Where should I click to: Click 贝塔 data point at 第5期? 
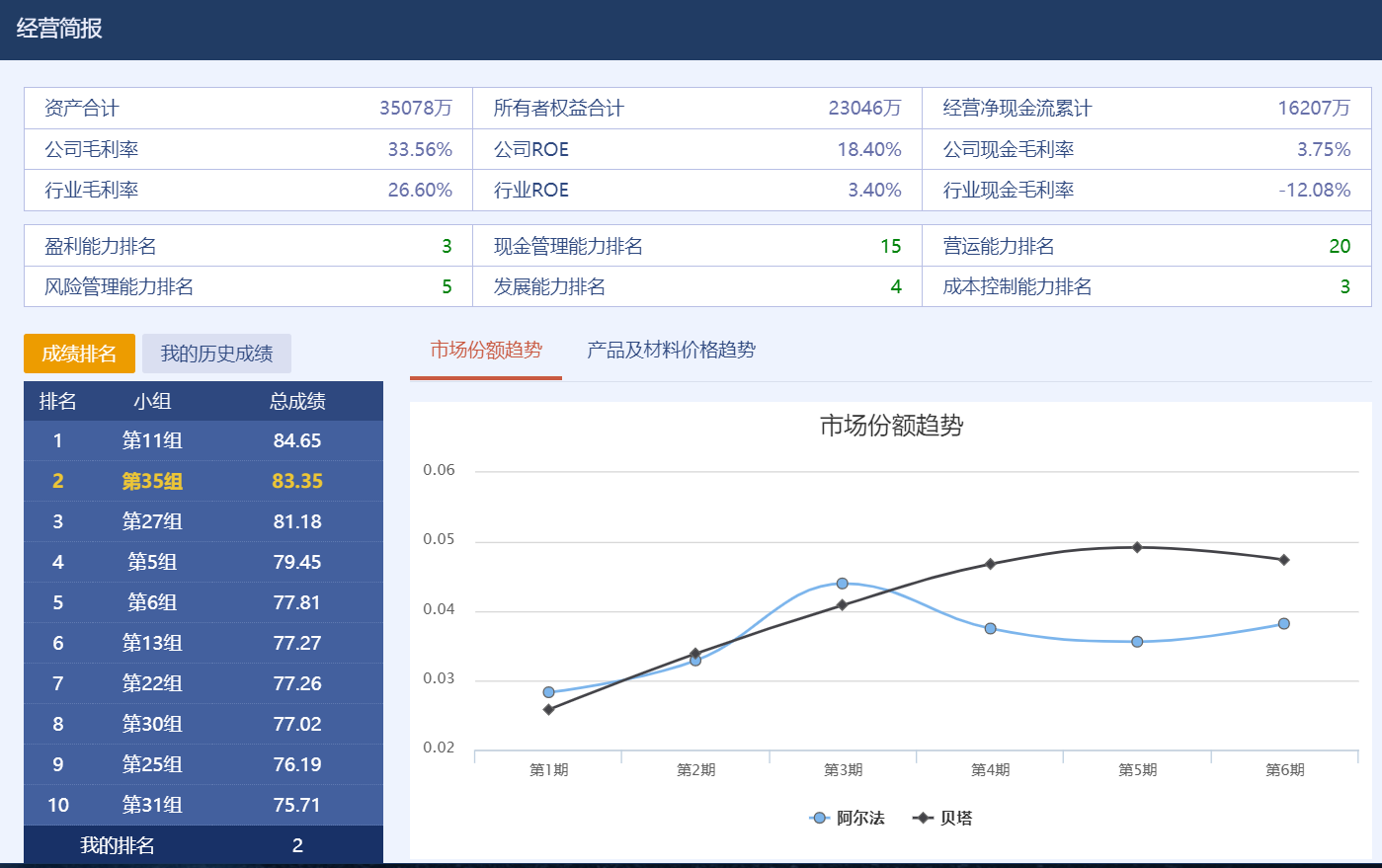click(1137, 547)
